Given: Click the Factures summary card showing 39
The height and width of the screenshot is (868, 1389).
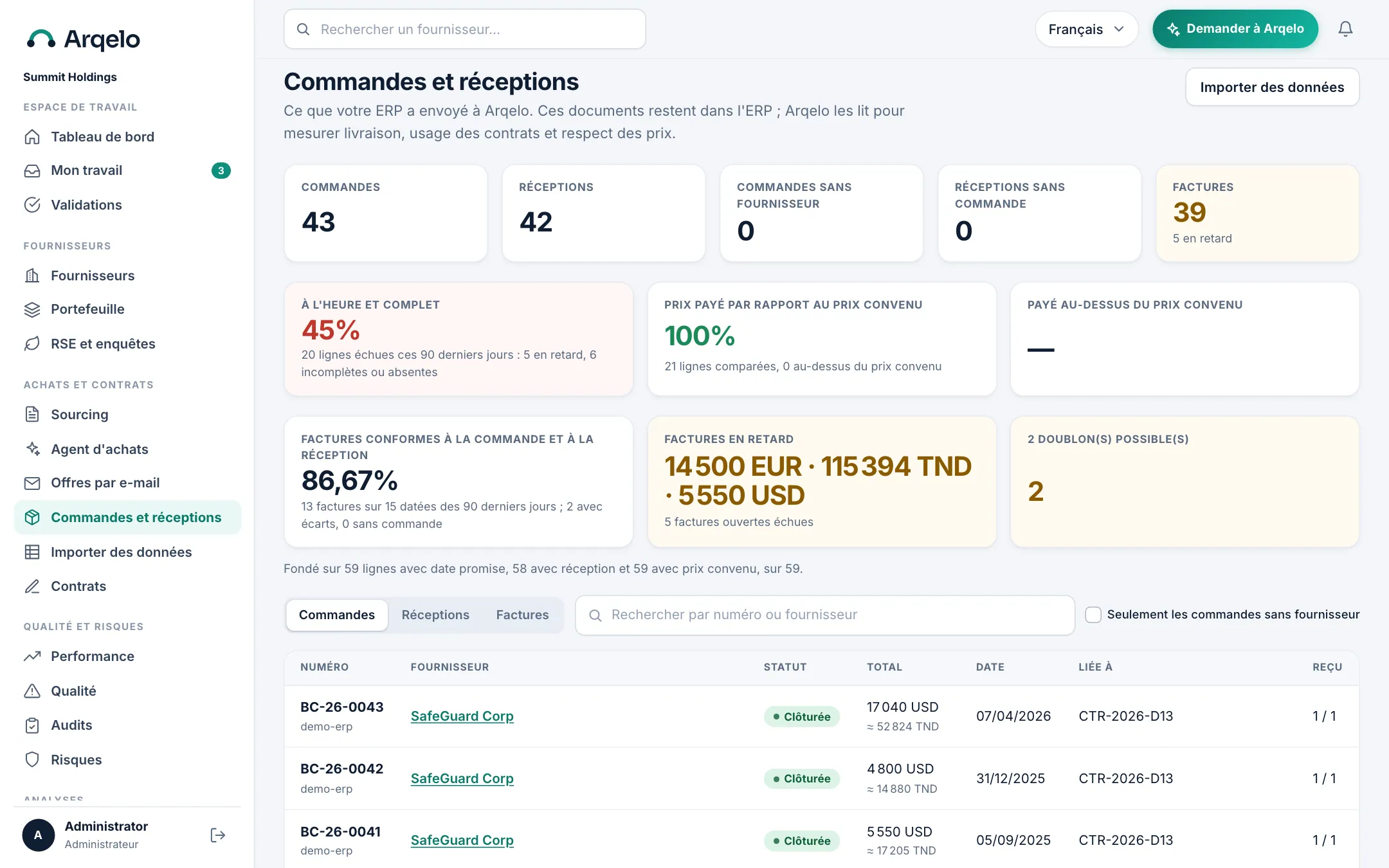Looking at the screenshot, I should [x=1257, y=213].
